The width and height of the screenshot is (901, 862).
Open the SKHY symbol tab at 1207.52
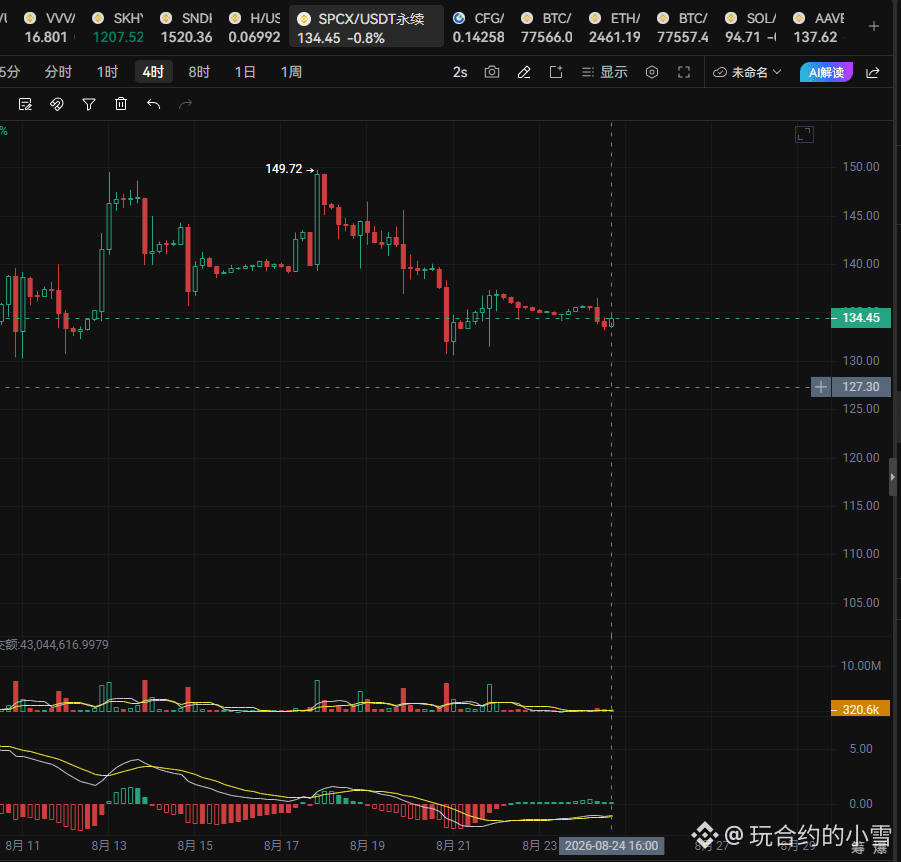pyautogui.click(x=118, y=27)
